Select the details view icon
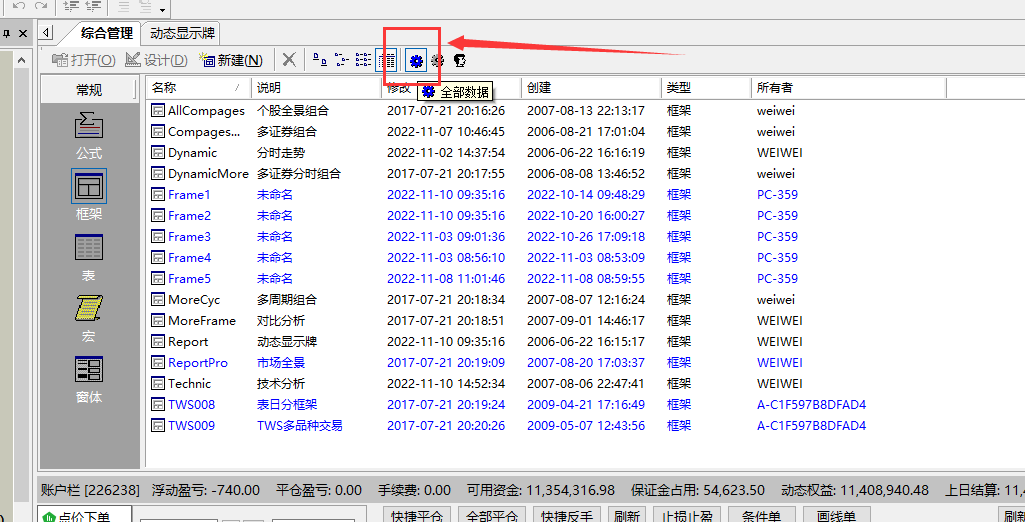Screen dimensions: 1025x522 point(387,61)
